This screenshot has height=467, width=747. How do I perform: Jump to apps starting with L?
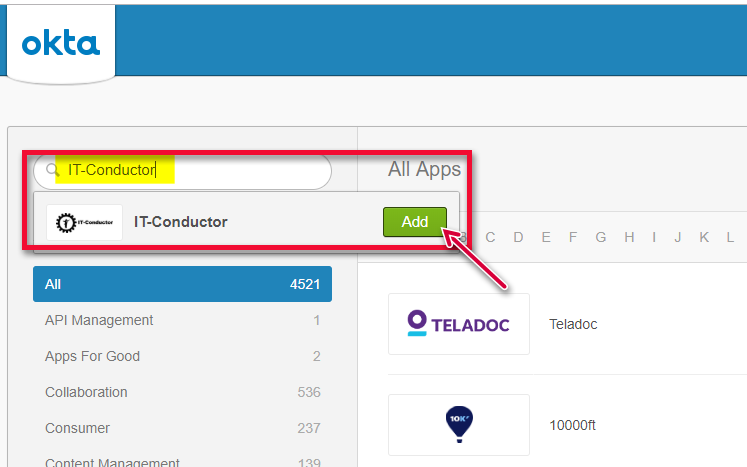(730, 237)
